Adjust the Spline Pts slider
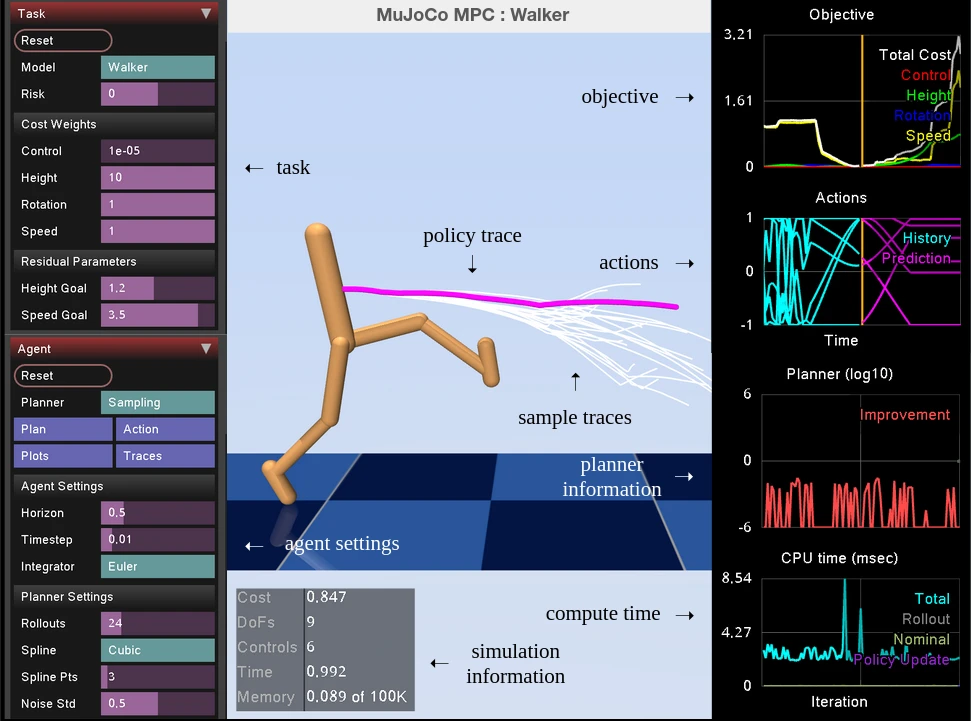This screenshot has width=972, height=721. (158, 676)
